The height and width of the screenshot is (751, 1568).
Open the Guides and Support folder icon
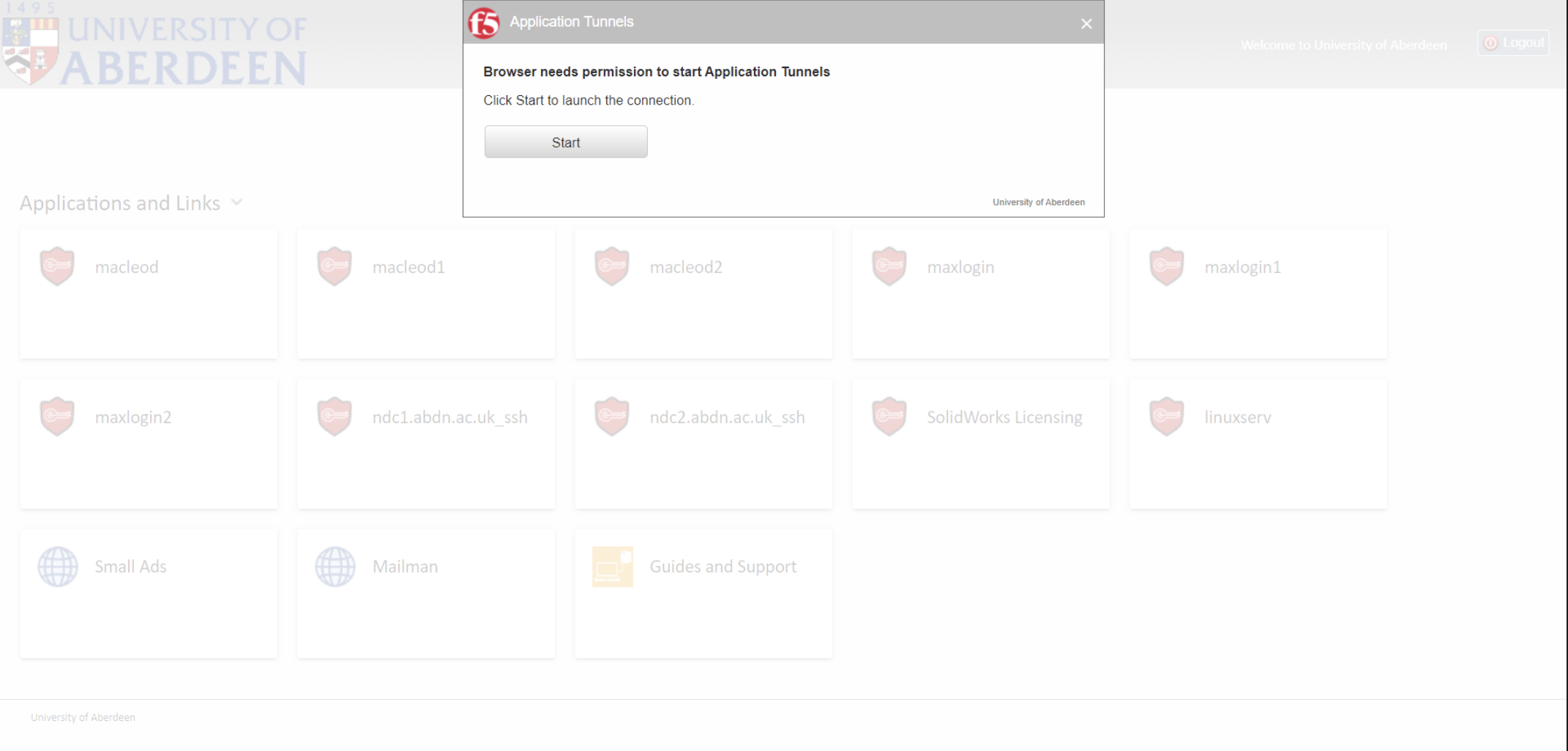pyautogui.click(x=613, y=567)
